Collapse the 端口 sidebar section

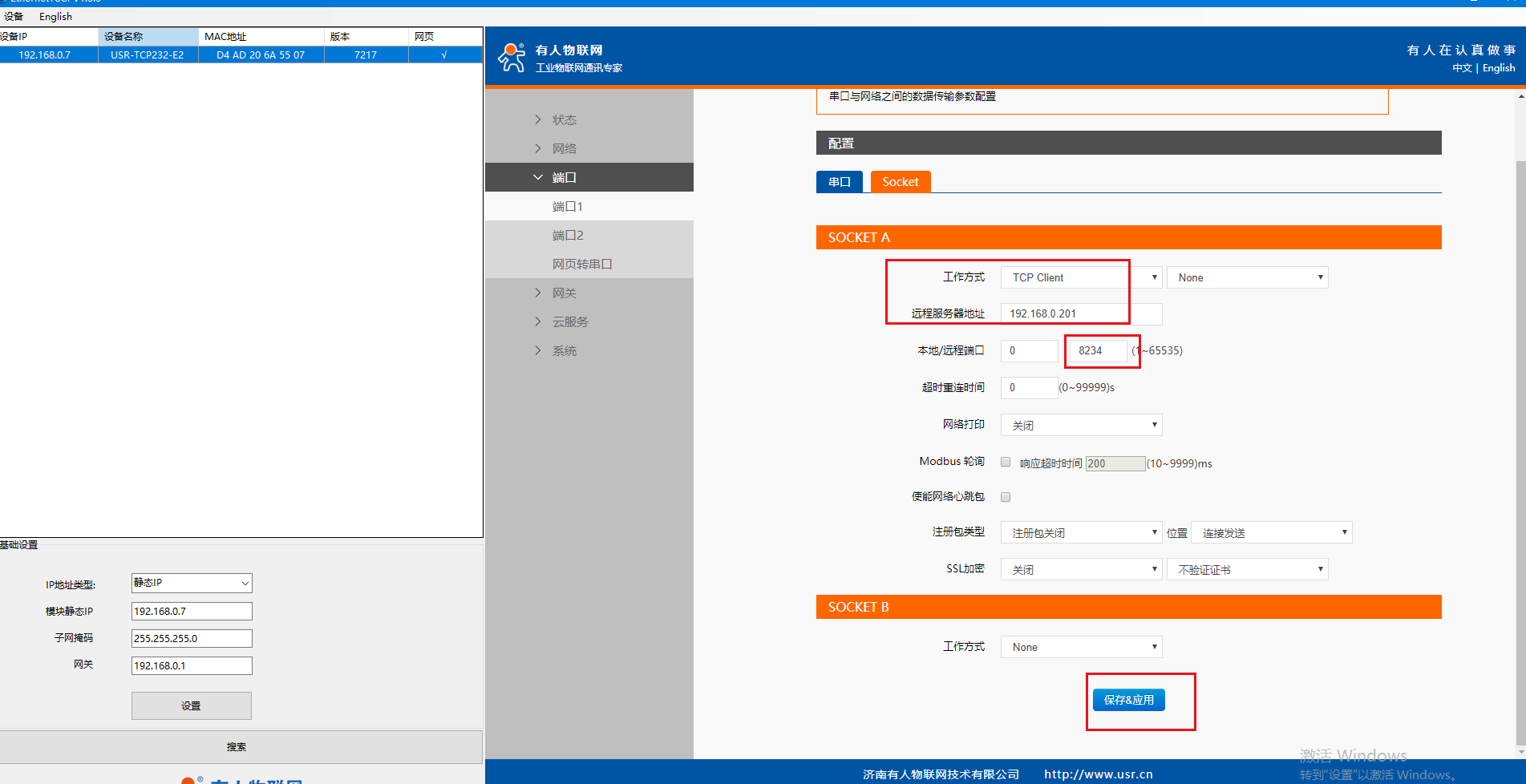(x=564, y=178)
